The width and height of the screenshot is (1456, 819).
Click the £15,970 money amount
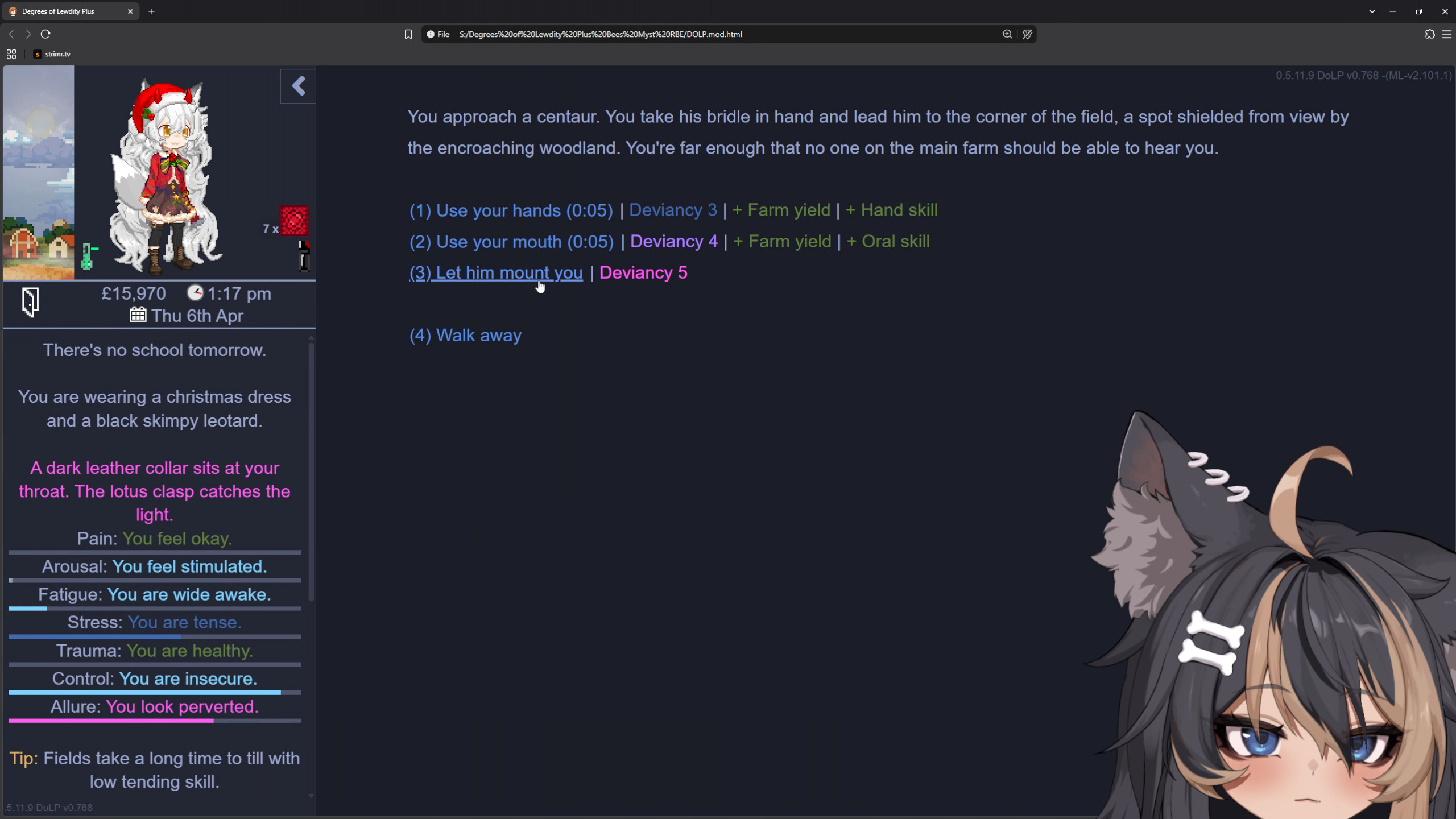click(134, 293)
